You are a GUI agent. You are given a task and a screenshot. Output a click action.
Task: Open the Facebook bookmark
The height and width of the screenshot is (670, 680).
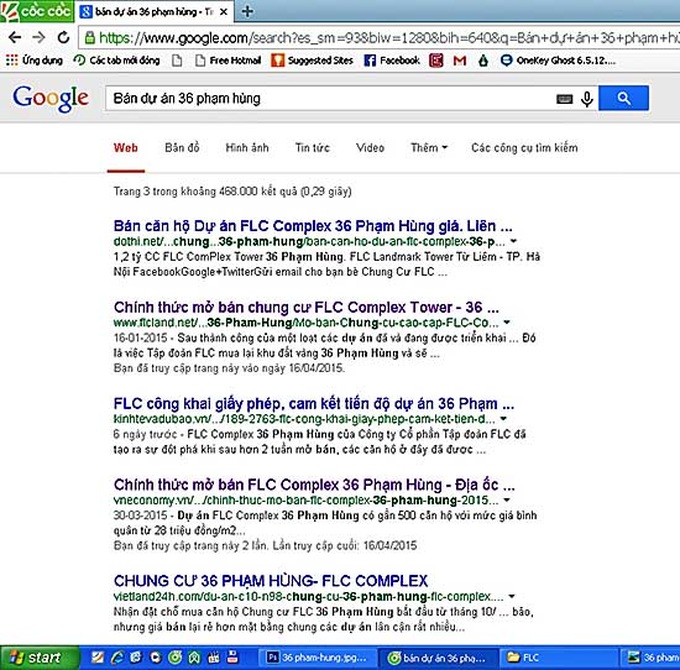tap(392, 60)
